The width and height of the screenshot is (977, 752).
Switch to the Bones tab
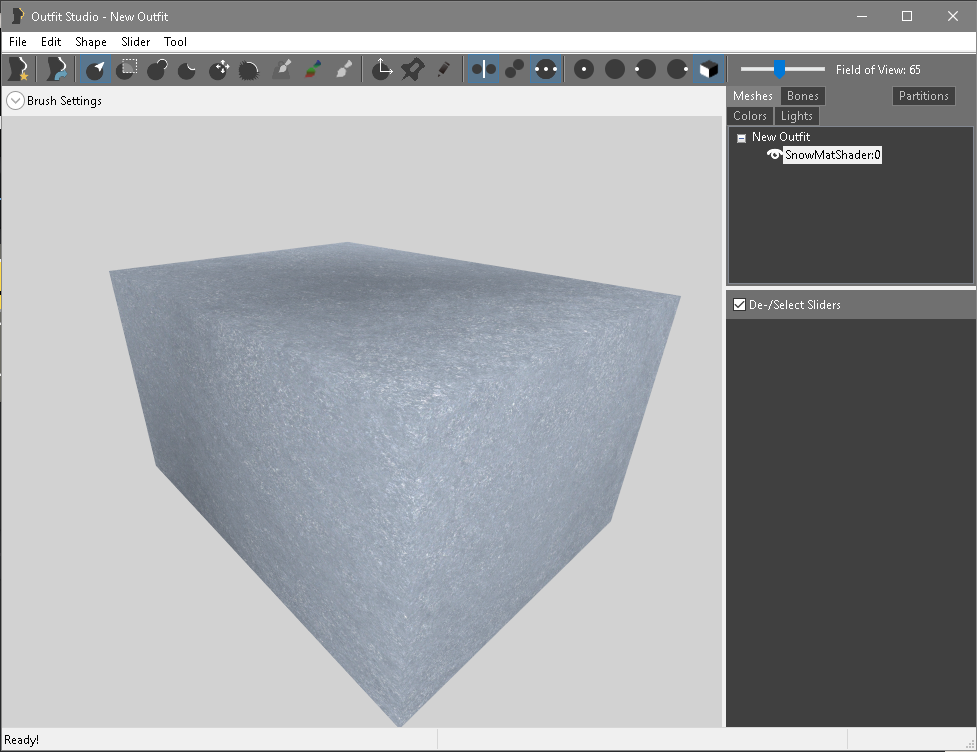coord(802,96)
